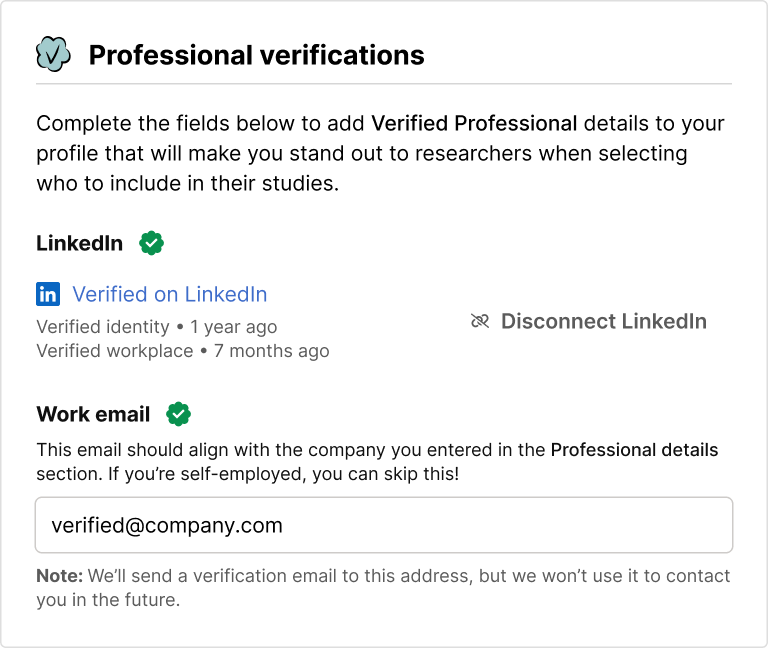The image size is (768, 648).
Task: Click the bold Professional details reference
Action: (x=634, y=450)
